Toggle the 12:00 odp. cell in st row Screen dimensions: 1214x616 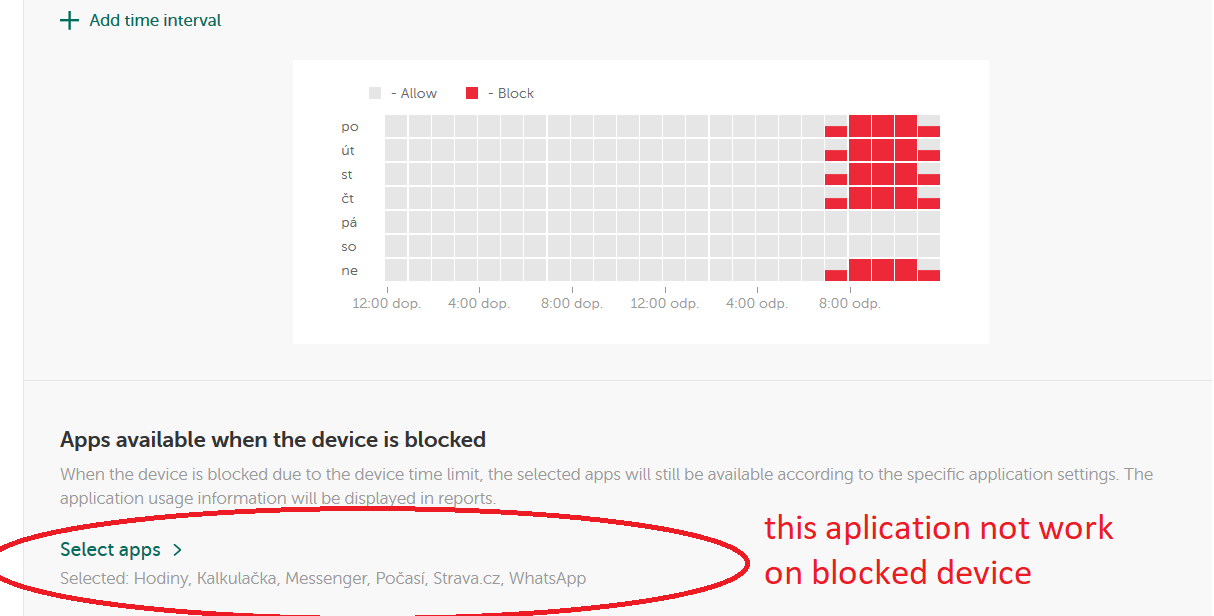(674, 174)
